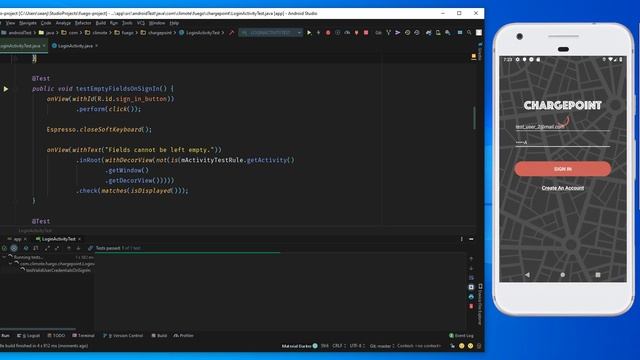Image resolution: width=640 pixels, height=360 pixels.
Task: Run testEmptyFieldsOnSignIn from the gutter arrow
Action: 6,89
